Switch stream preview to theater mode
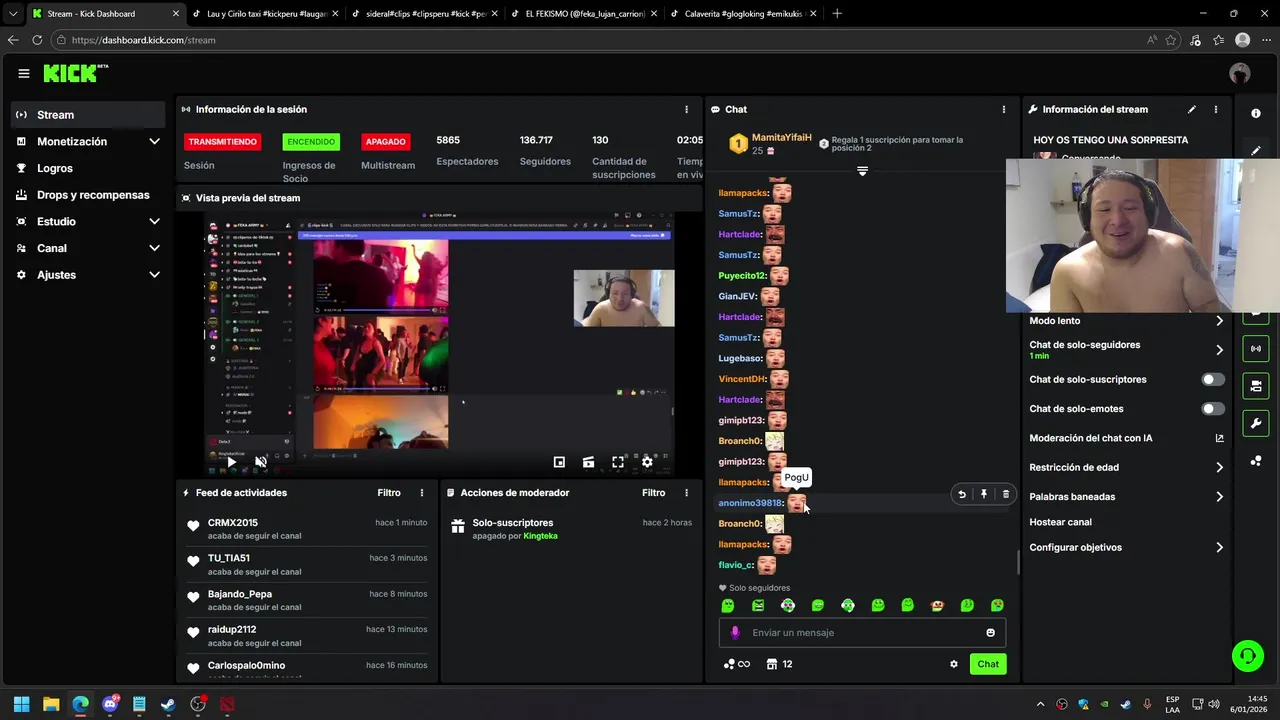The width and height of the screenshot is (1280, 720). point(588,462)
